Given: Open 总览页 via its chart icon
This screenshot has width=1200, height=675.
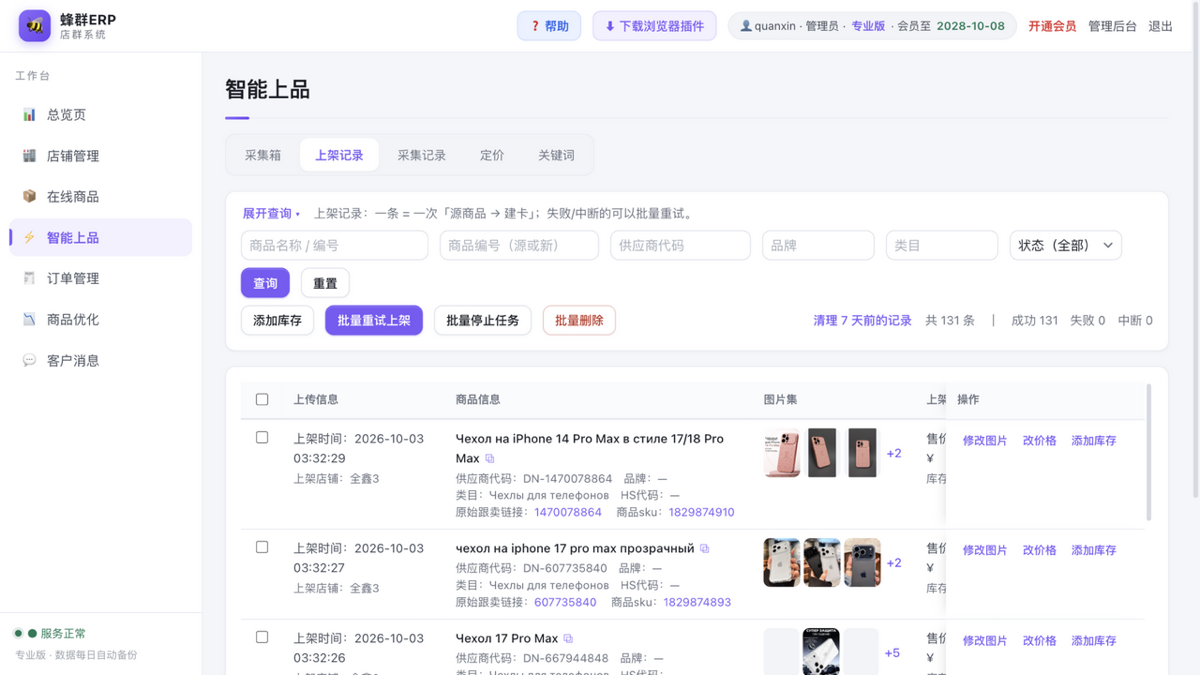Looking at the screenshot, I should tap(29, 115).
